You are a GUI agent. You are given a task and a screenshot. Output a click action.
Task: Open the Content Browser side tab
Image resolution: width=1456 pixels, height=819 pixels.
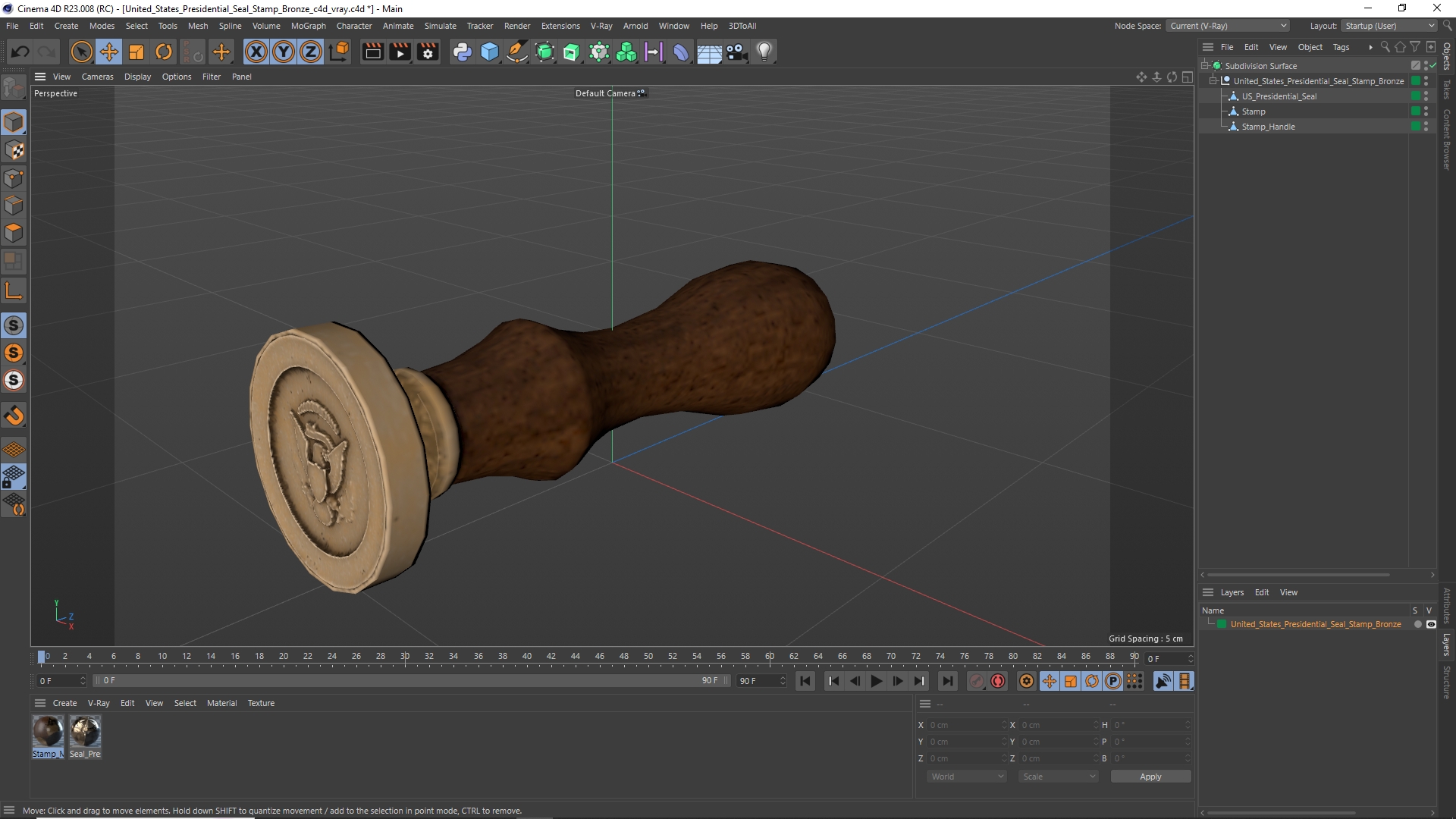pos(1447,139)
